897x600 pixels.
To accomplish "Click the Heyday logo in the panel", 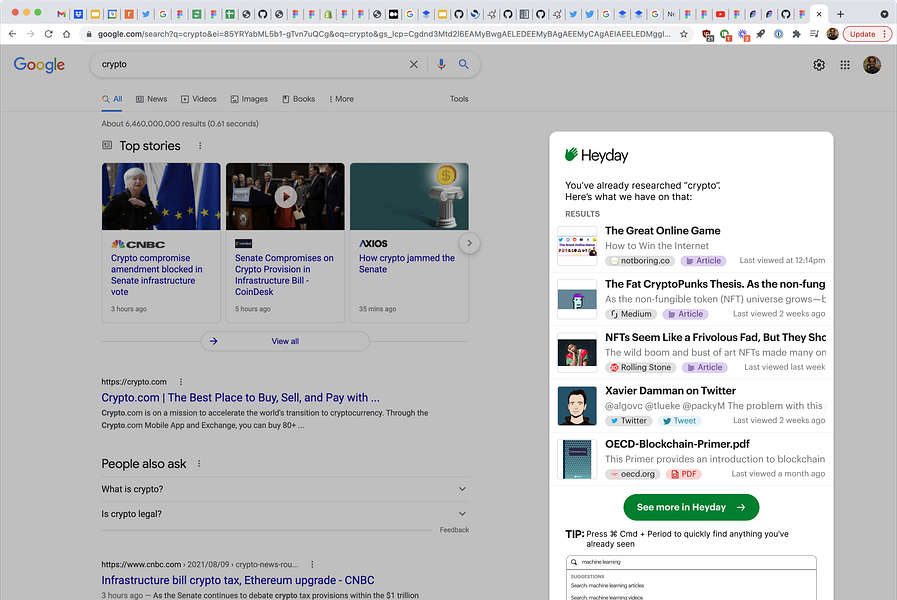I will click(x=596, y=155).
